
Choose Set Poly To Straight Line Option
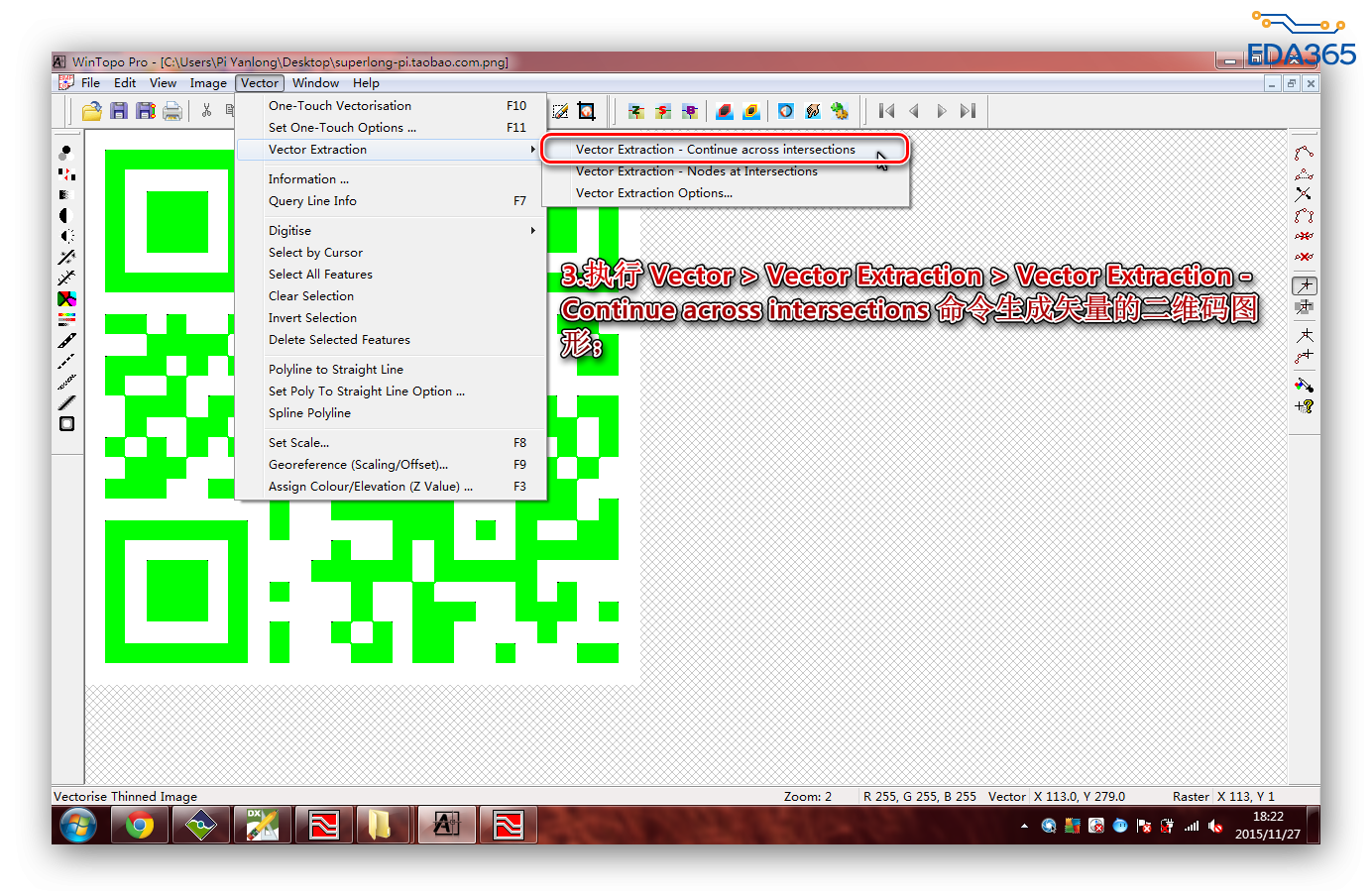click(x=391, y=392)
